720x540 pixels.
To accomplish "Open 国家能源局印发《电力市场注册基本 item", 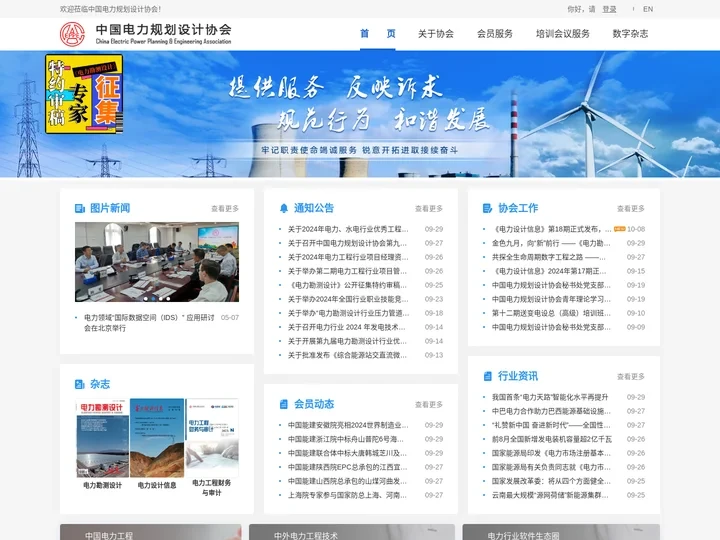I will [551, 453].
